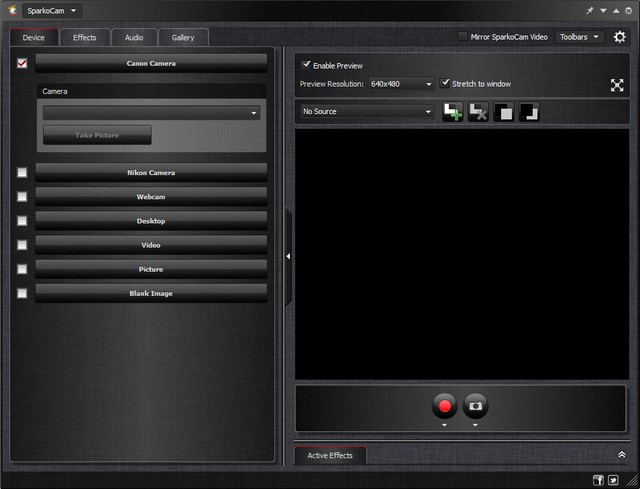Uncheck the Enable Preview checkbox
This screenshot has height=489, width=640.
tap(306, 65)
